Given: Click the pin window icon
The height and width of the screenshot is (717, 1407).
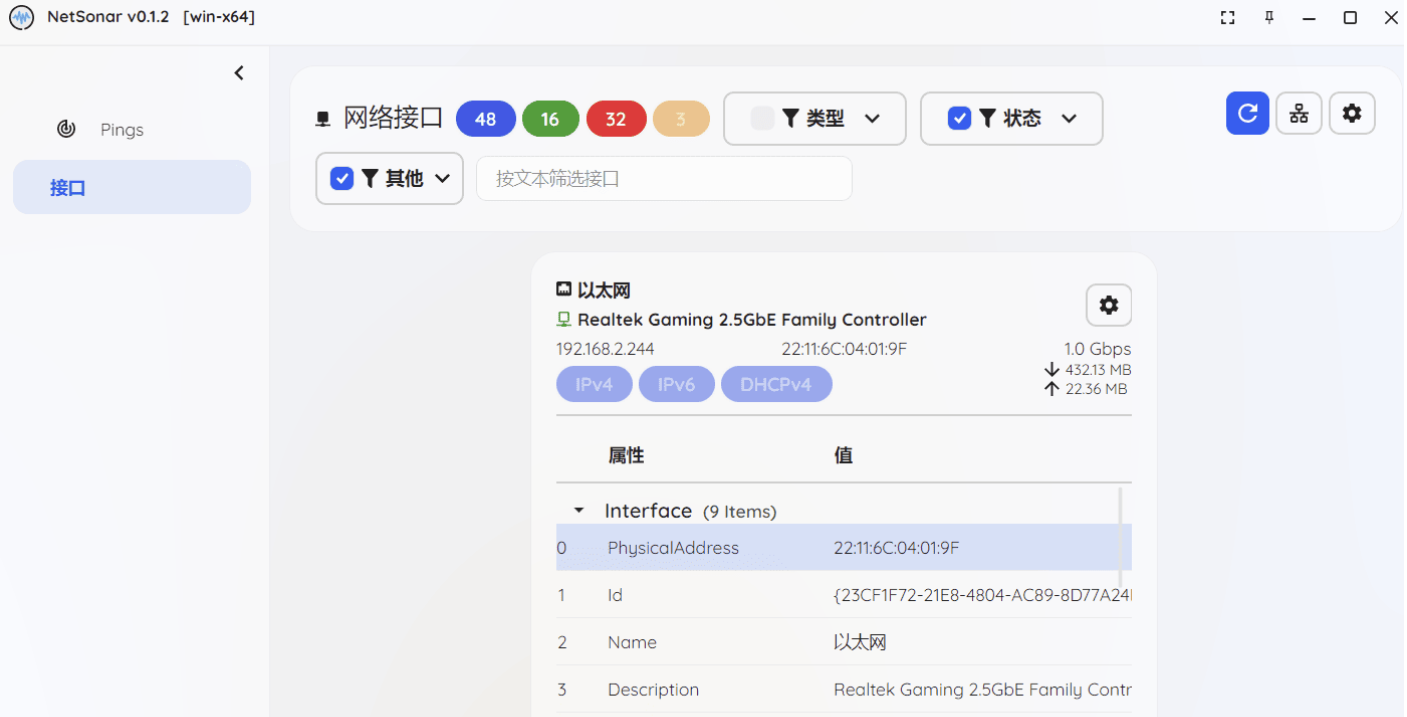Looking at the screenshot, I should pyautogui.click(x=1268, y=17).
